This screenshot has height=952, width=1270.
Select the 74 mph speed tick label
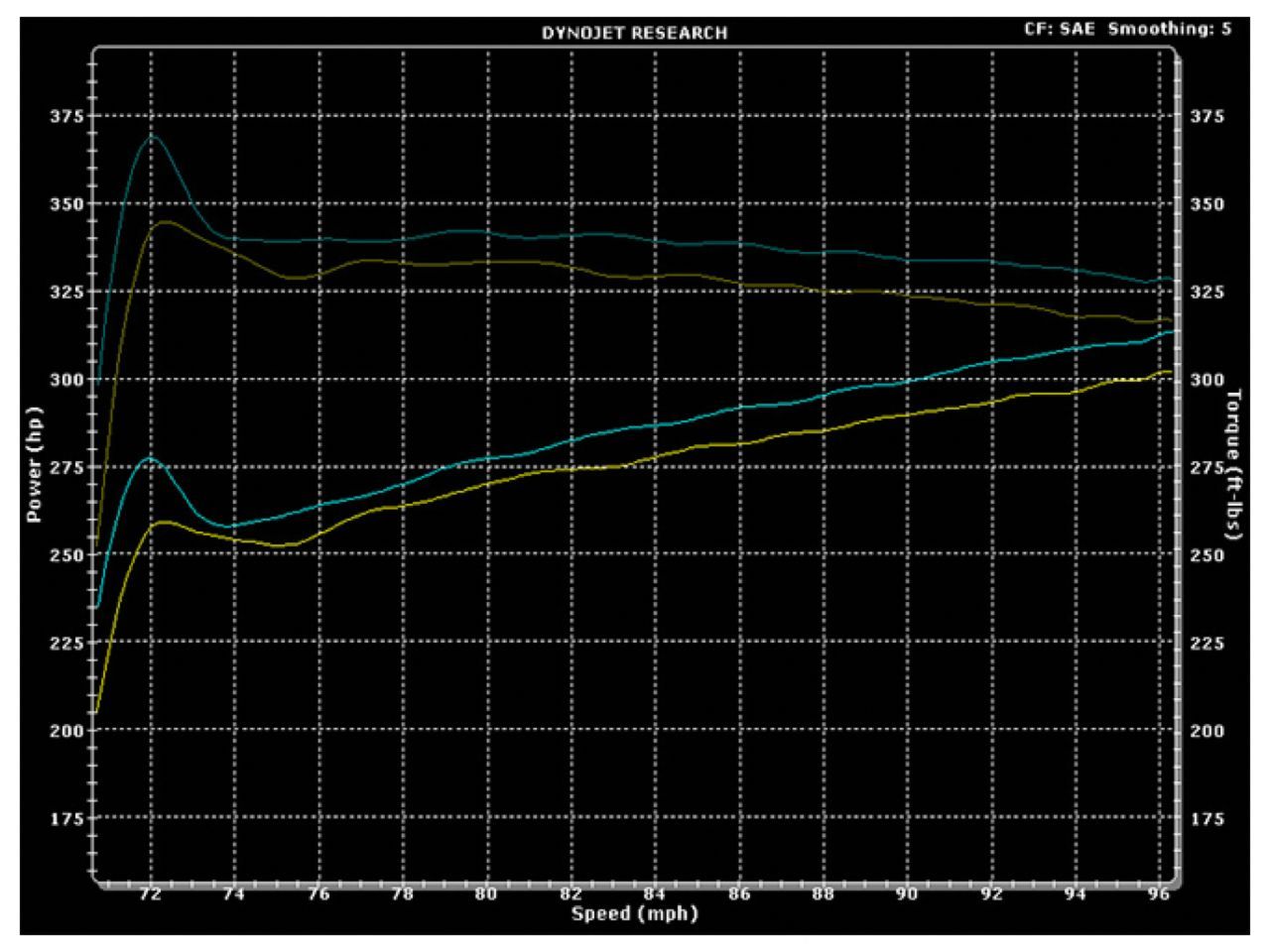coord(235,893)
